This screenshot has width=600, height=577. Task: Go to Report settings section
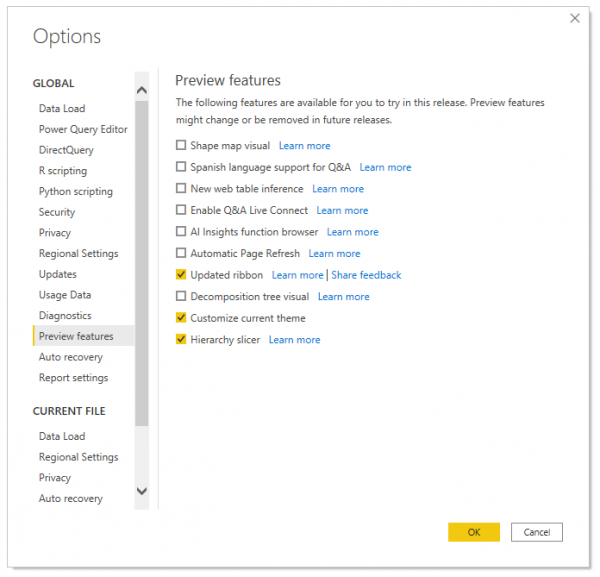tap(73, 378)
